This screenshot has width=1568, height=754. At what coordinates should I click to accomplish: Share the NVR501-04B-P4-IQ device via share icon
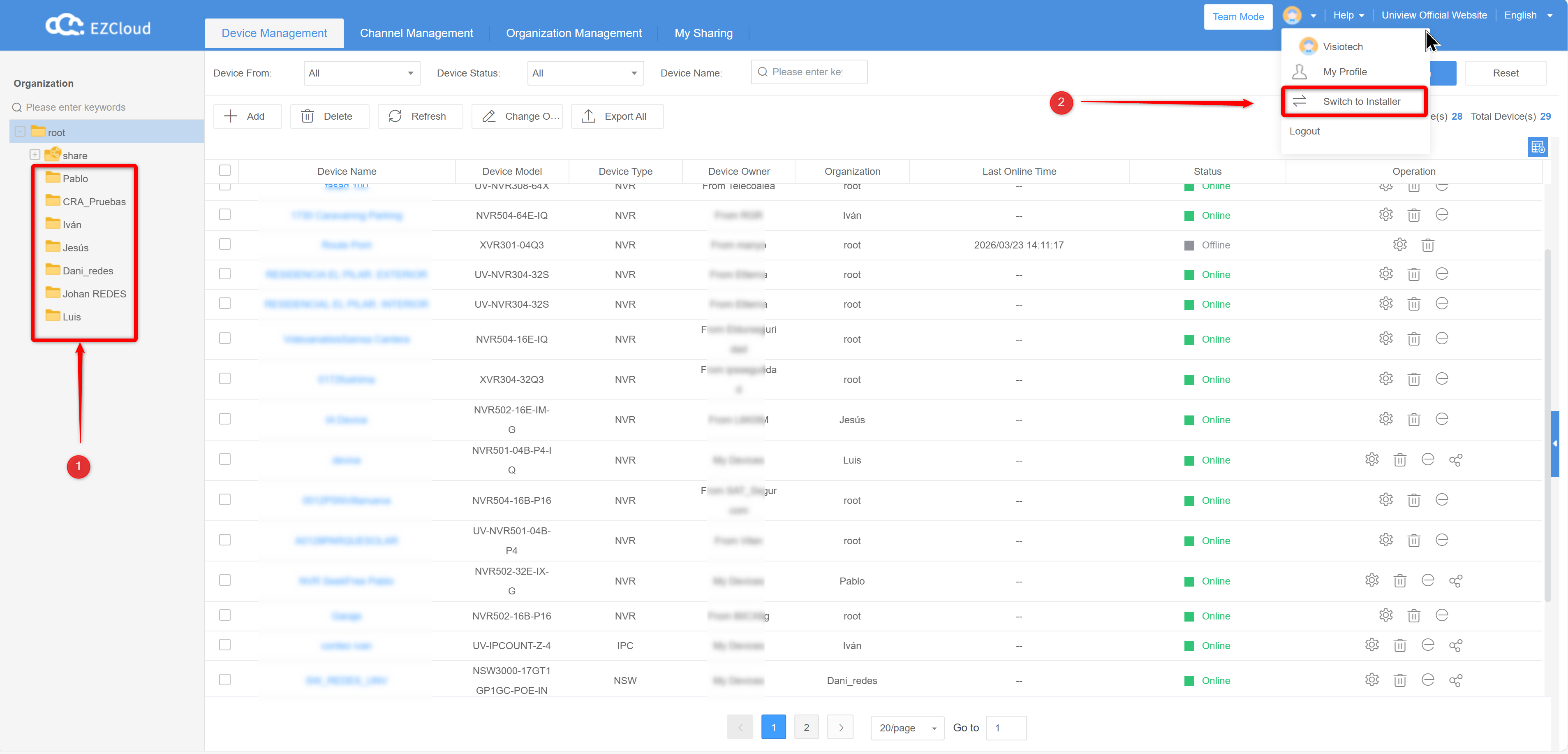point(1455,460)
